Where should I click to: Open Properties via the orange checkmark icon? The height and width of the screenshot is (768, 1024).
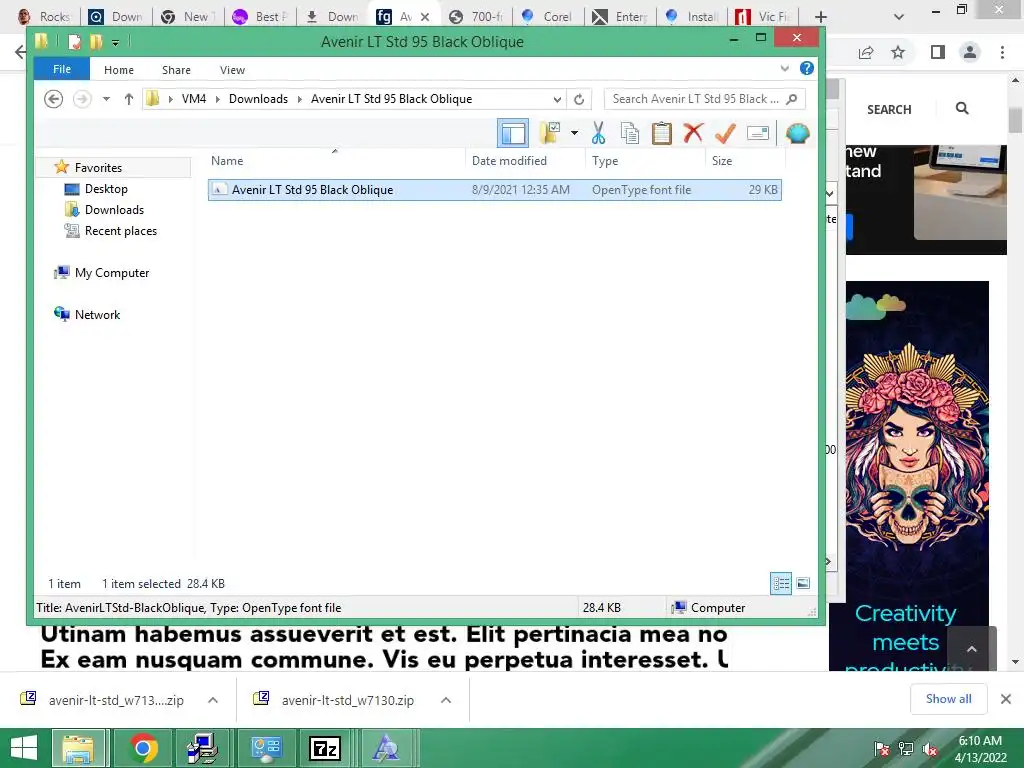point(725,133)
